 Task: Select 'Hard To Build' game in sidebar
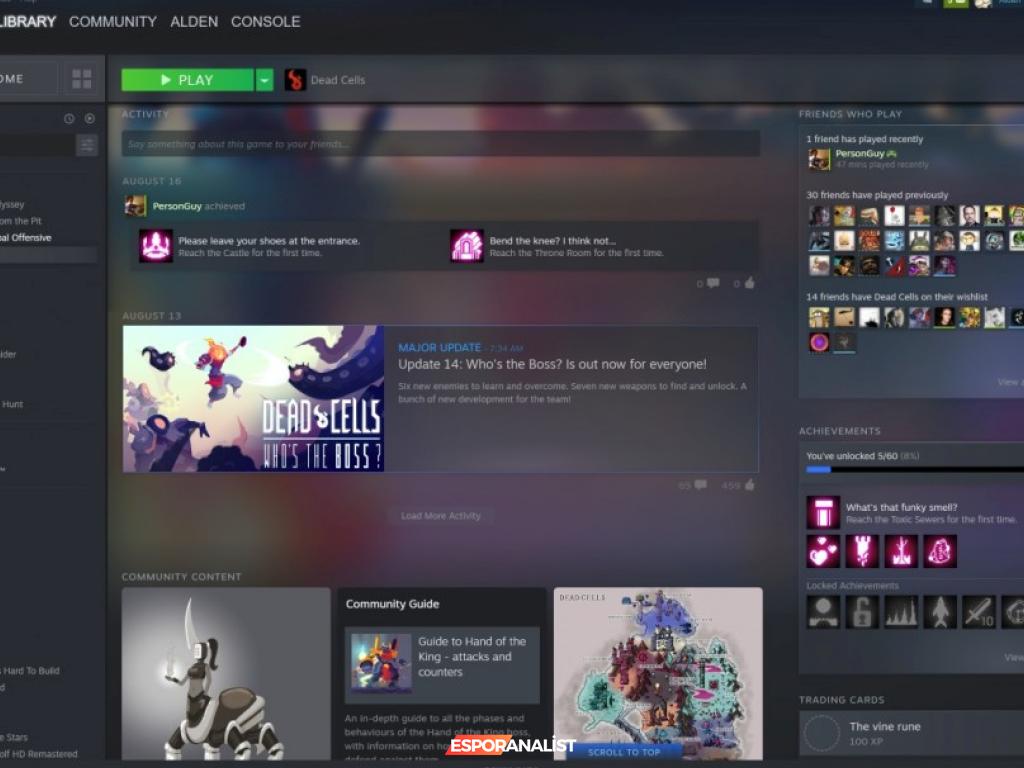(30, 671)
